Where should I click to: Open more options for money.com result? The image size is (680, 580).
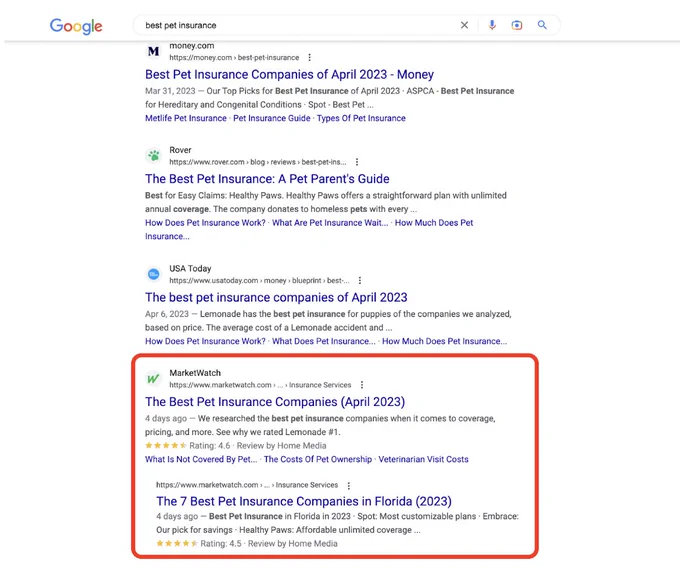click(x=309, y=57)
